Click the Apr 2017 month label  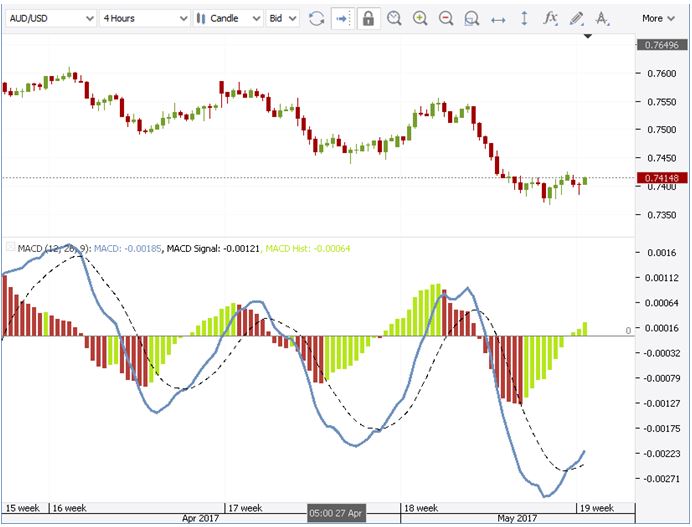tap(200, 518)
